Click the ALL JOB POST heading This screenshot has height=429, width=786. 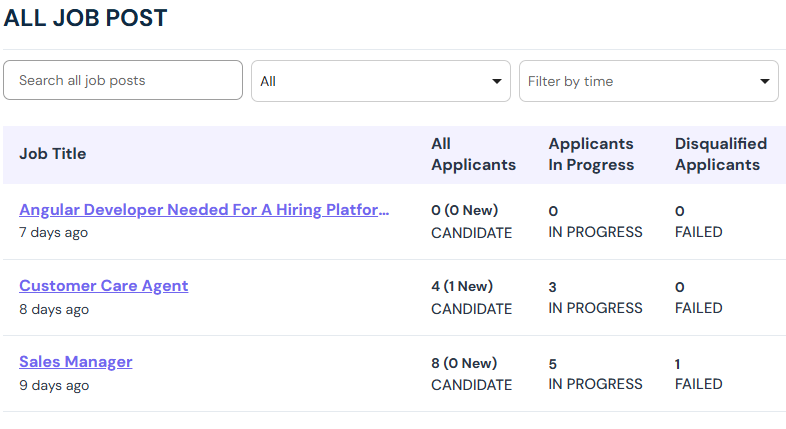click(x=85, y=18)
